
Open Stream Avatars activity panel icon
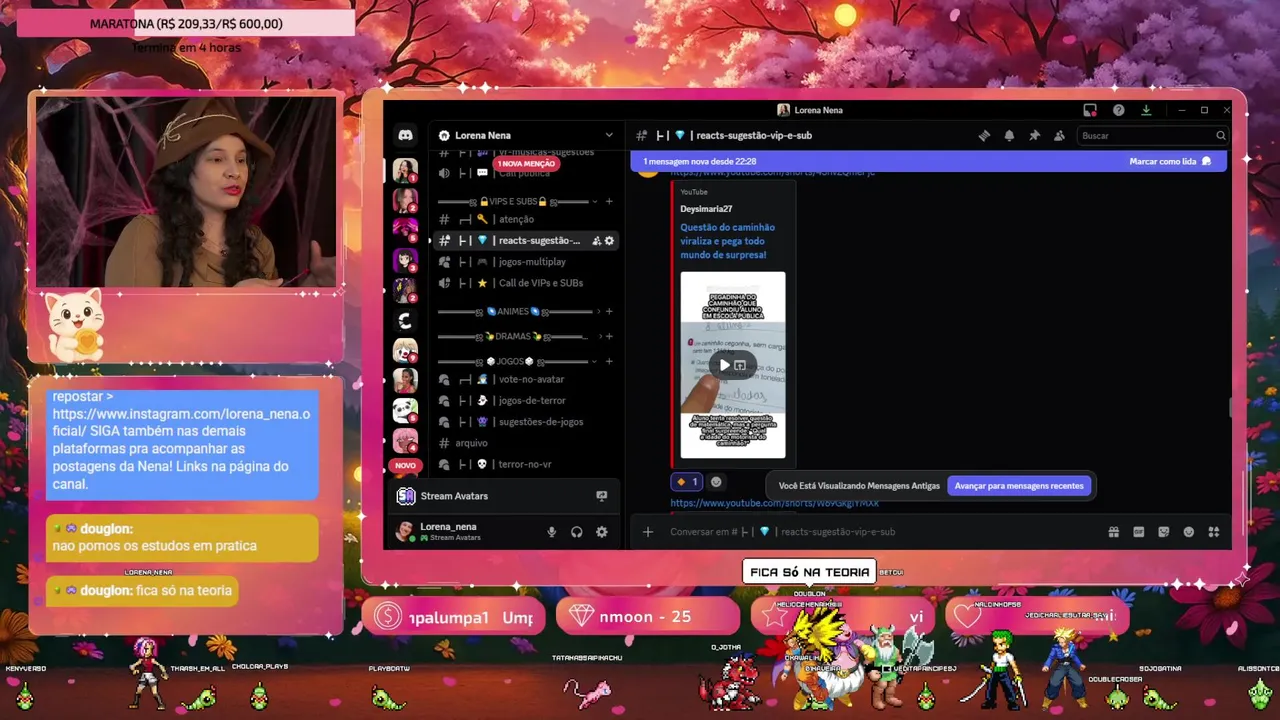[x=601, y=496]
